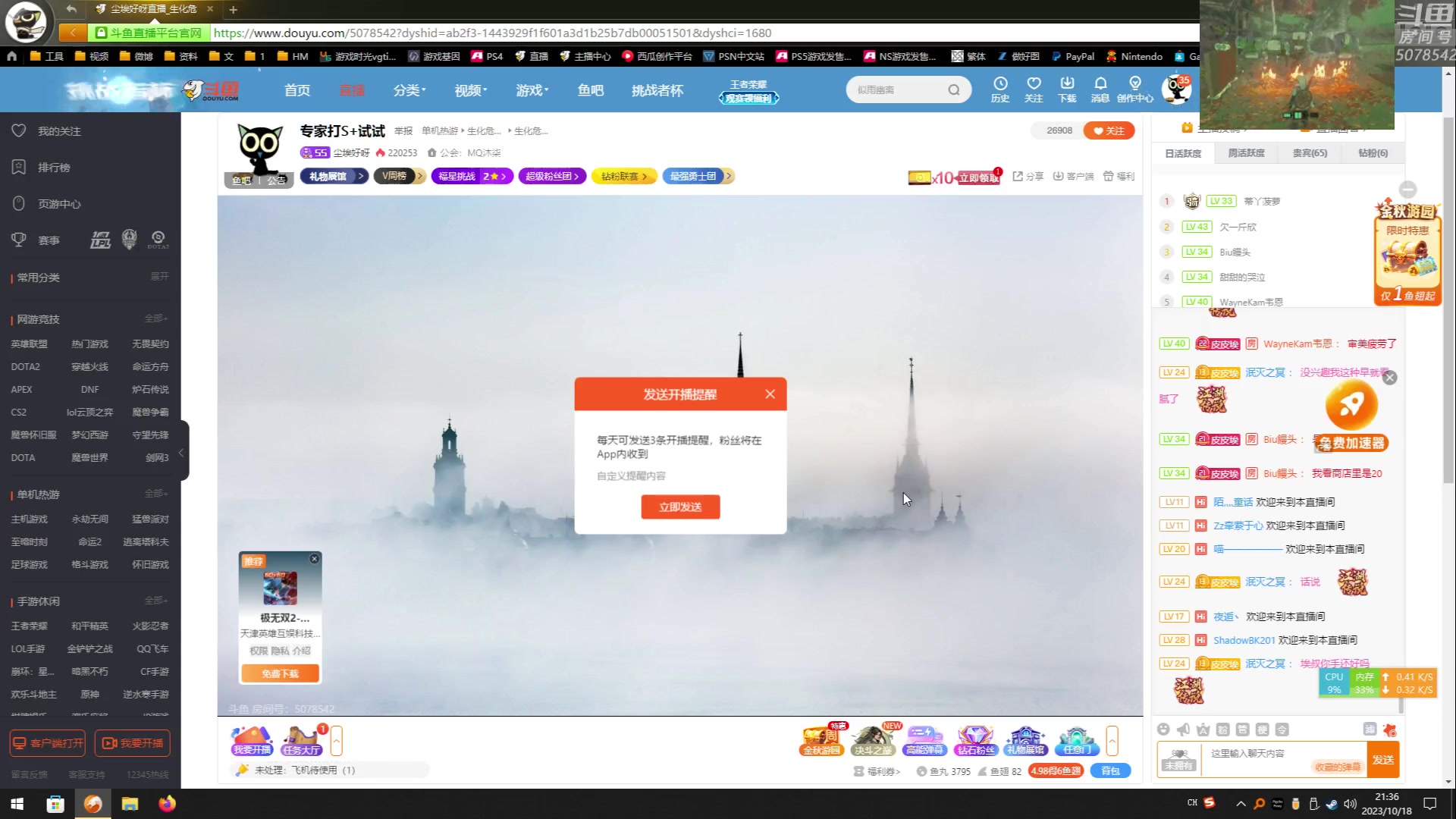Click the emoji smiley icon in chat toolbar
The height and width of the screenshot is (819, 1456).
coord(1163,730)
